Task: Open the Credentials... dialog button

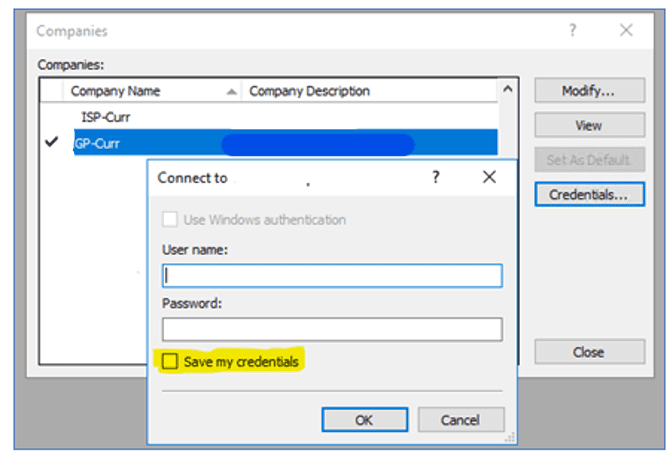Action: click(x=588, y=195)
